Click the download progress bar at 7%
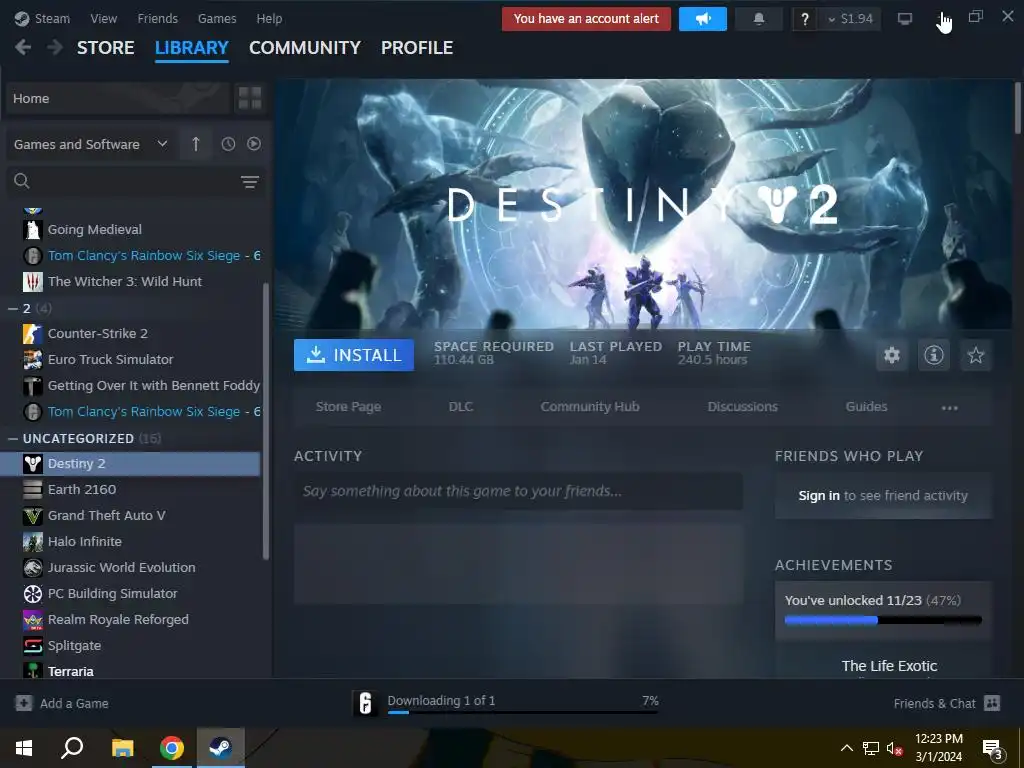This screenshot has width=1024, height=768. 522,712
